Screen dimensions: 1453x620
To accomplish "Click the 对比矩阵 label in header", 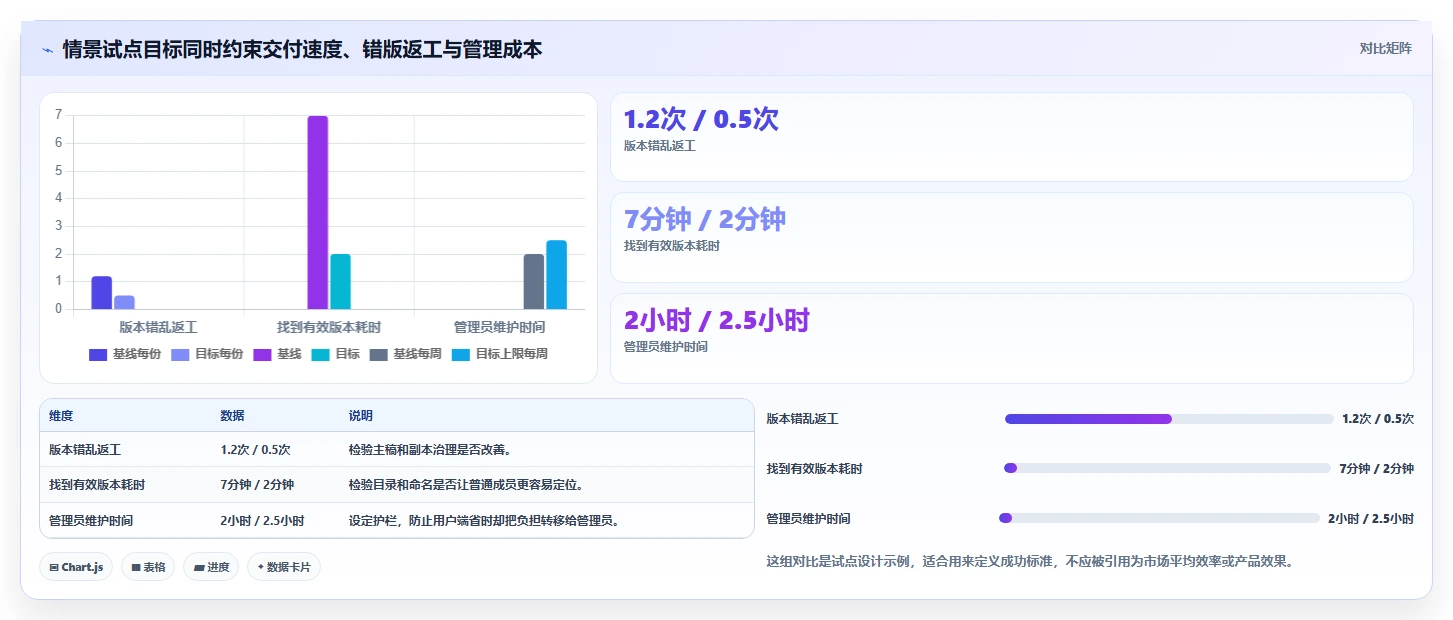I will pyautogui.click(x=1385, y=48).
